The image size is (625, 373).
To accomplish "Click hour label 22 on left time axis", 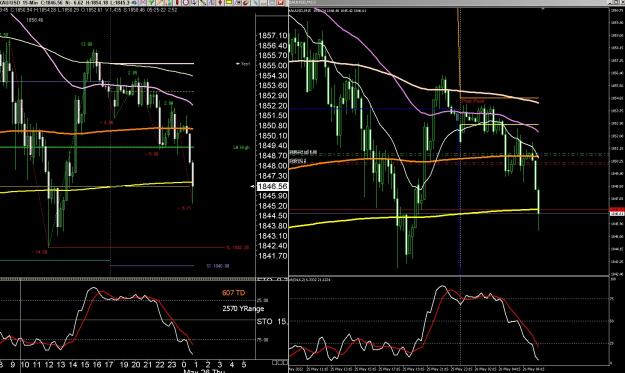I will coord(160,364).
